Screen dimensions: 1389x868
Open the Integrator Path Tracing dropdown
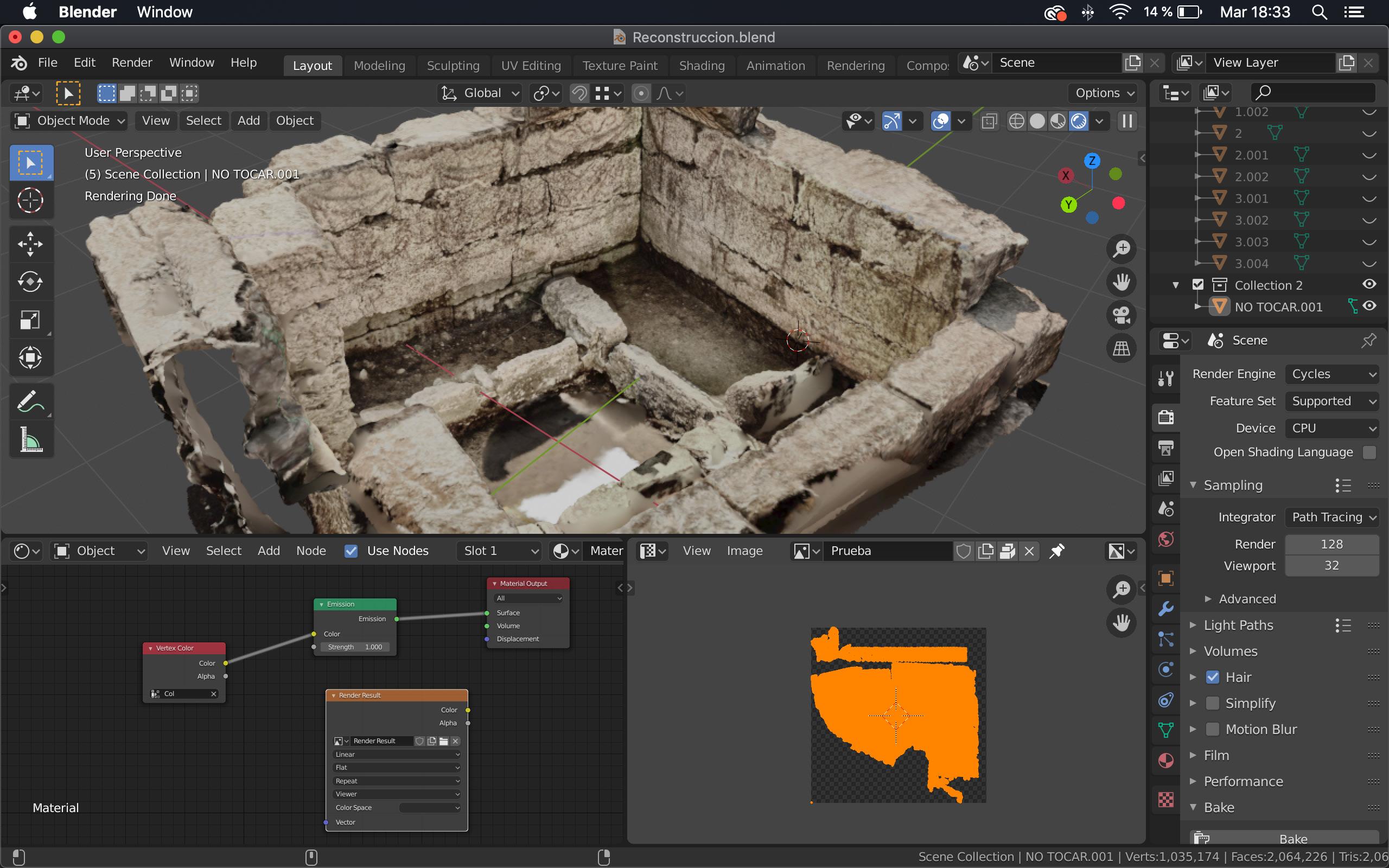[x=1331, y=517]
